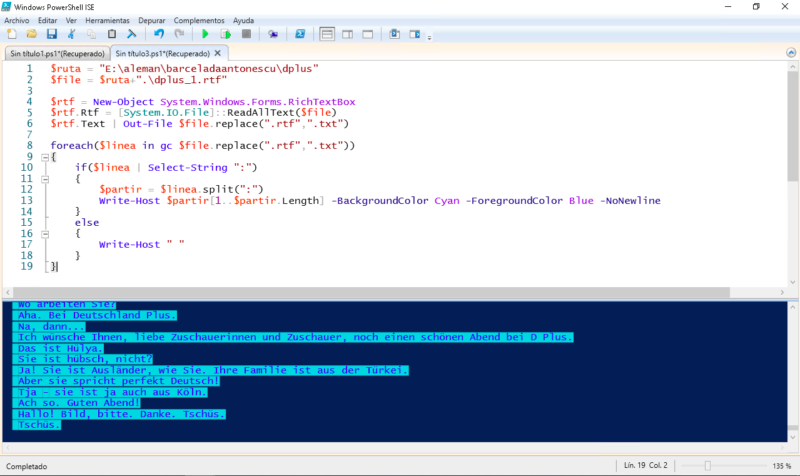Screen dimensions: 800x476
Task: Open the Complementos menu
Action: coord(199,20)
